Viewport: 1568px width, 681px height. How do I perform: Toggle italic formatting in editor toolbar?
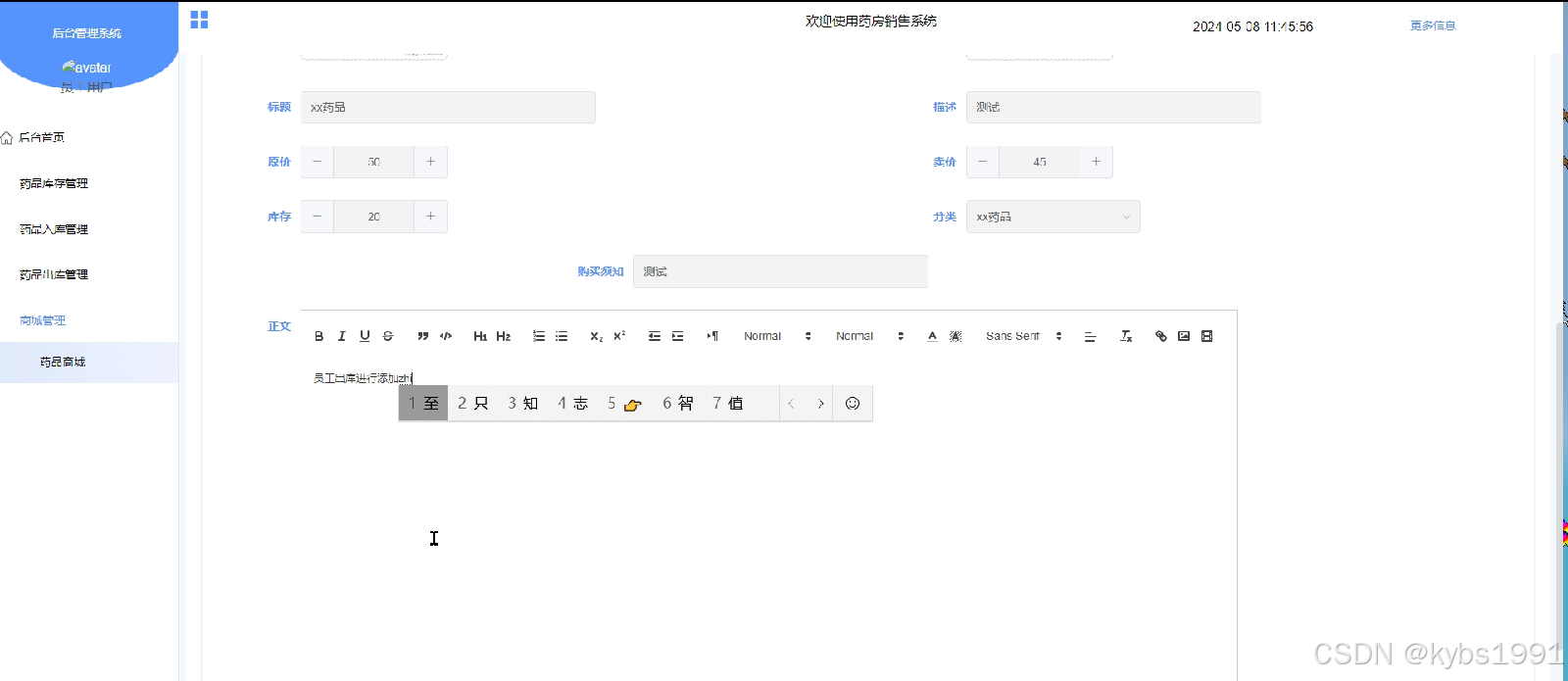click(342, 336)
